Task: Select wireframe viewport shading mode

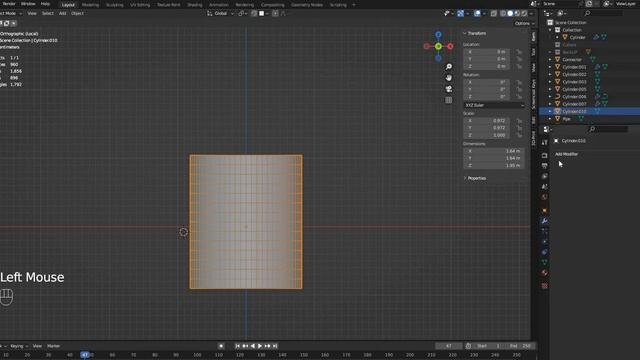Action: [503, 13]
